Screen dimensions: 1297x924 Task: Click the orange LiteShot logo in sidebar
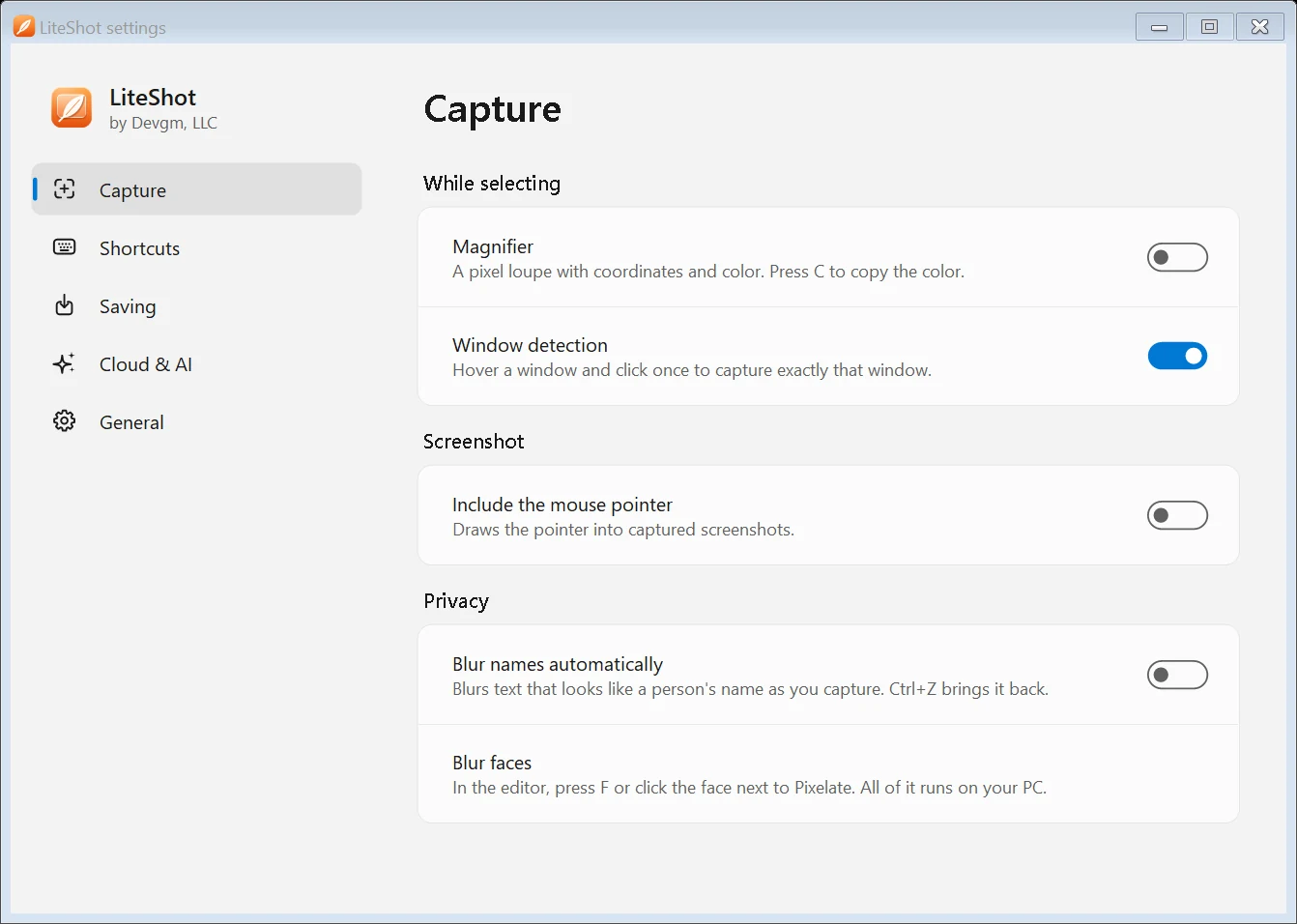click(x=72, y=107)
